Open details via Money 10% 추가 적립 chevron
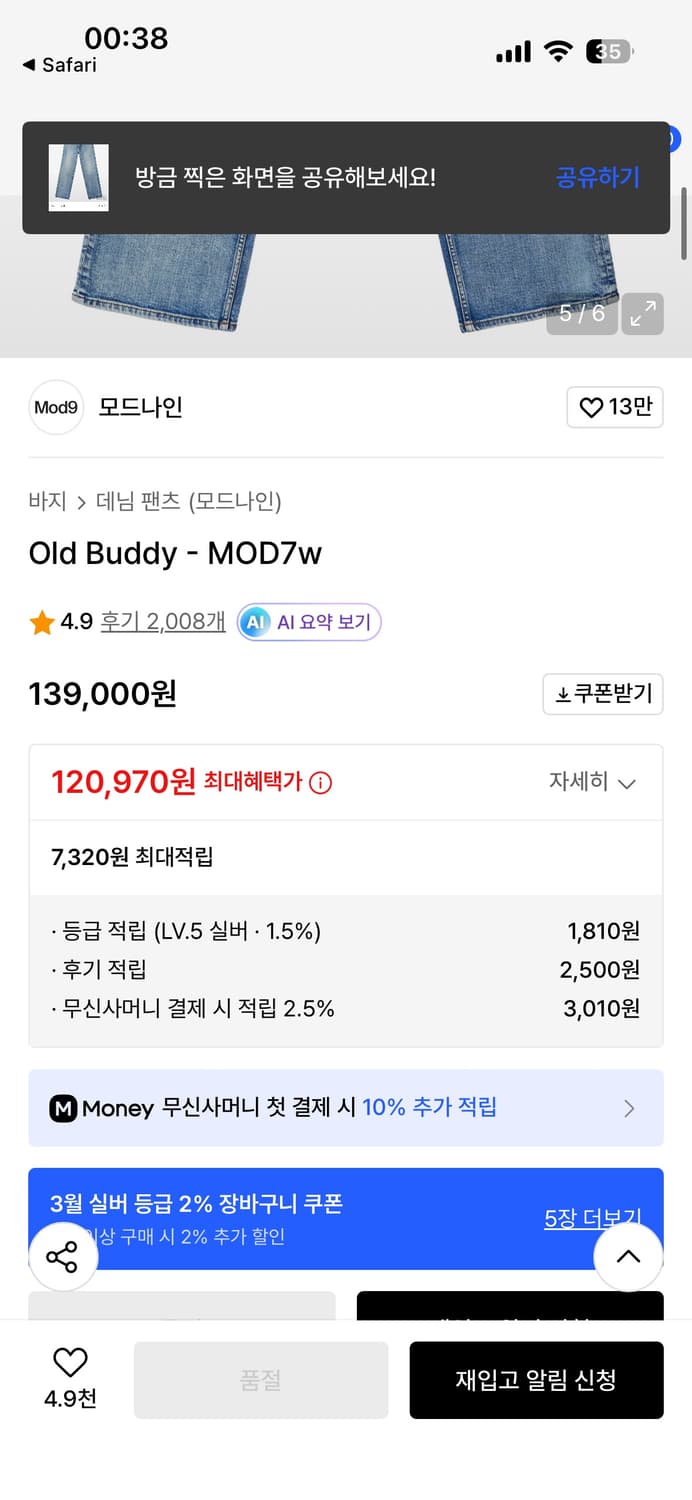692x1500 pixels. pos(629,1108)
